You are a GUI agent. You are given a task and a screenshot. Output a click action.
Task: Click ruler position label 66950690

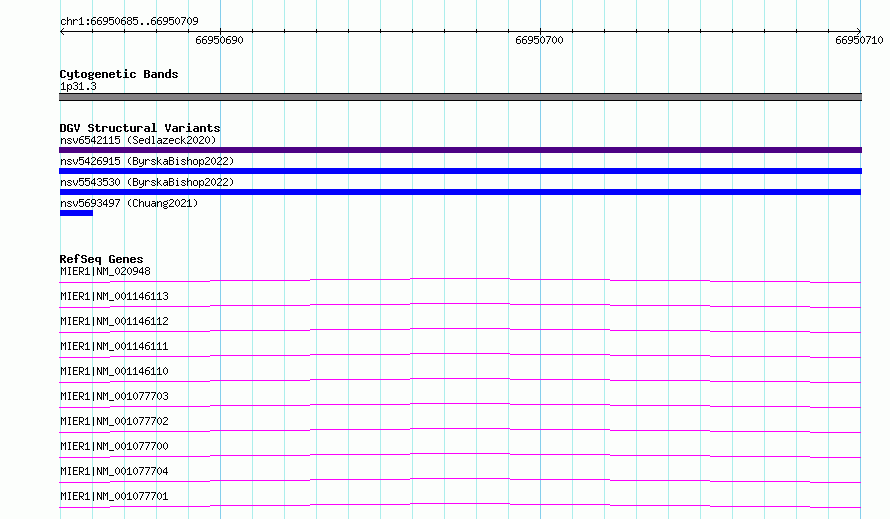tap(219, 40)
